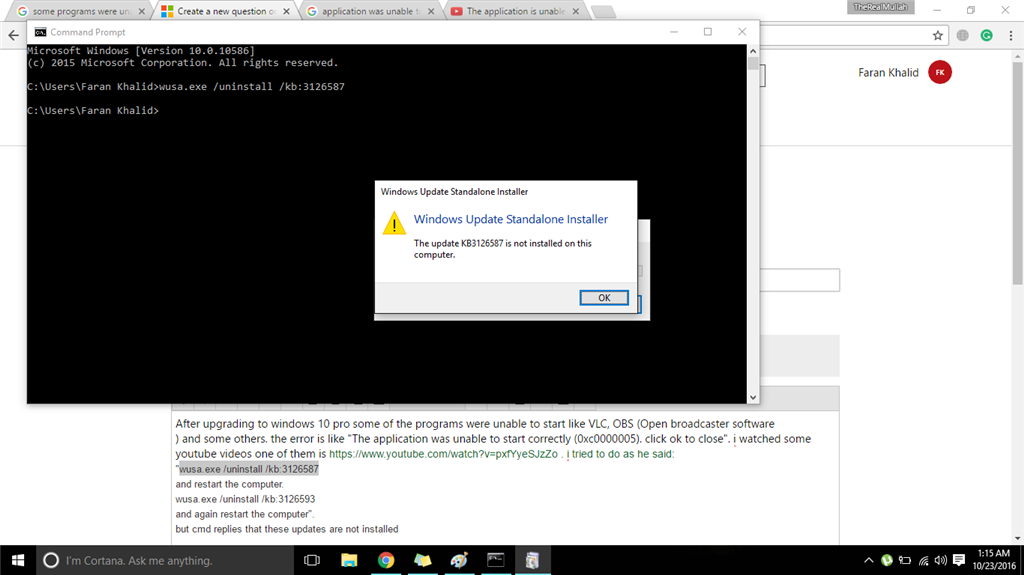Open Task View from the taskbar
Viewport: 1024px width, 575px height.
(312, 561)
